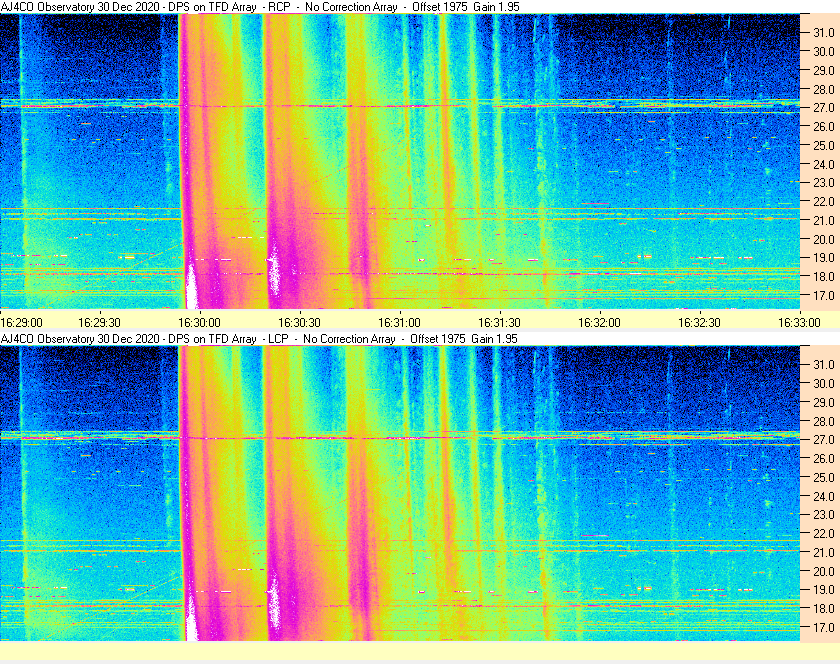
Task: Click the 25.0 frequency label in RCP panel
Action: pos(824,145)
